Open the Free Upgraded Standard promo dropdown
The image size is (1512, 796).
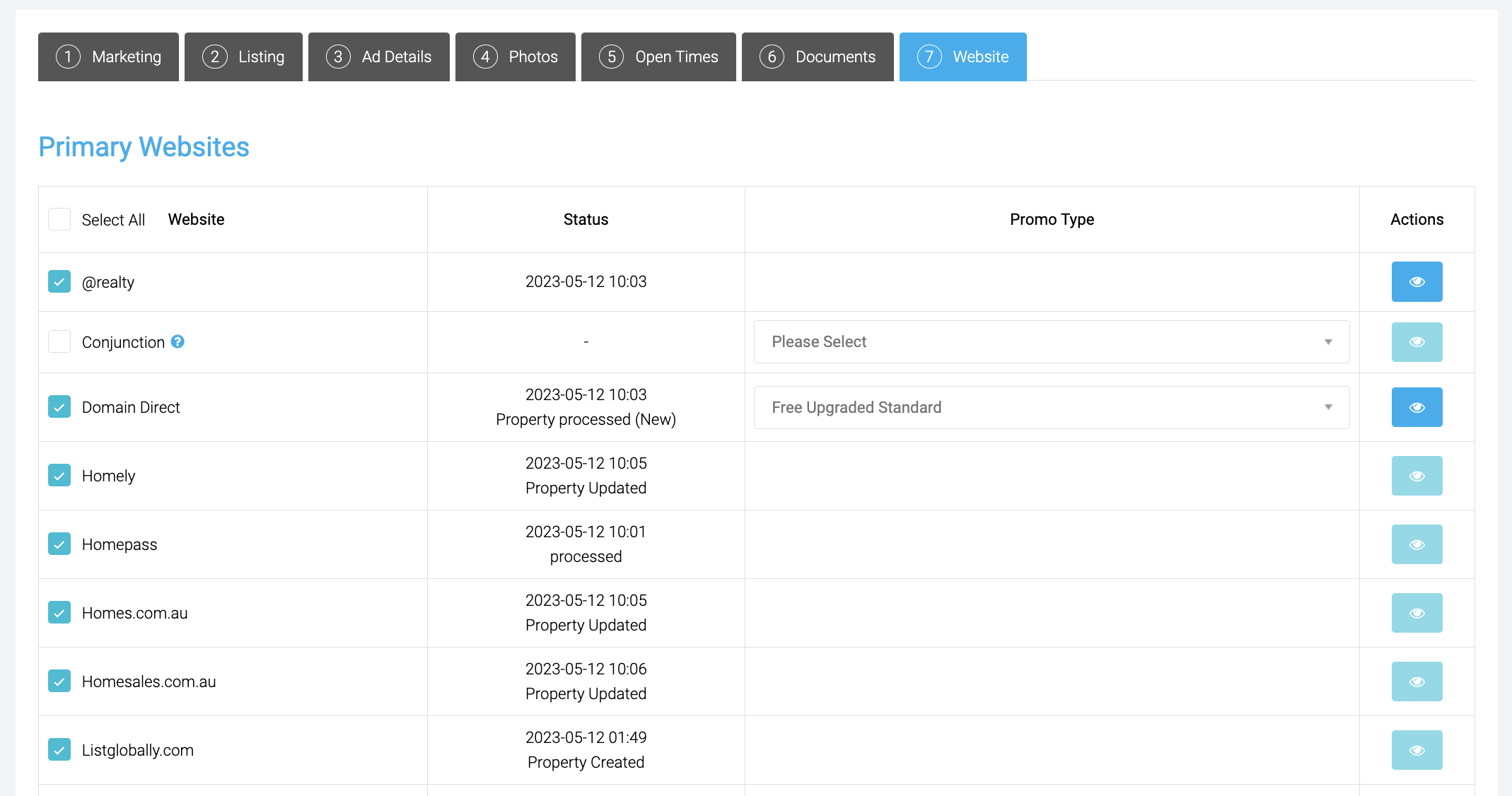point(1051,407)
